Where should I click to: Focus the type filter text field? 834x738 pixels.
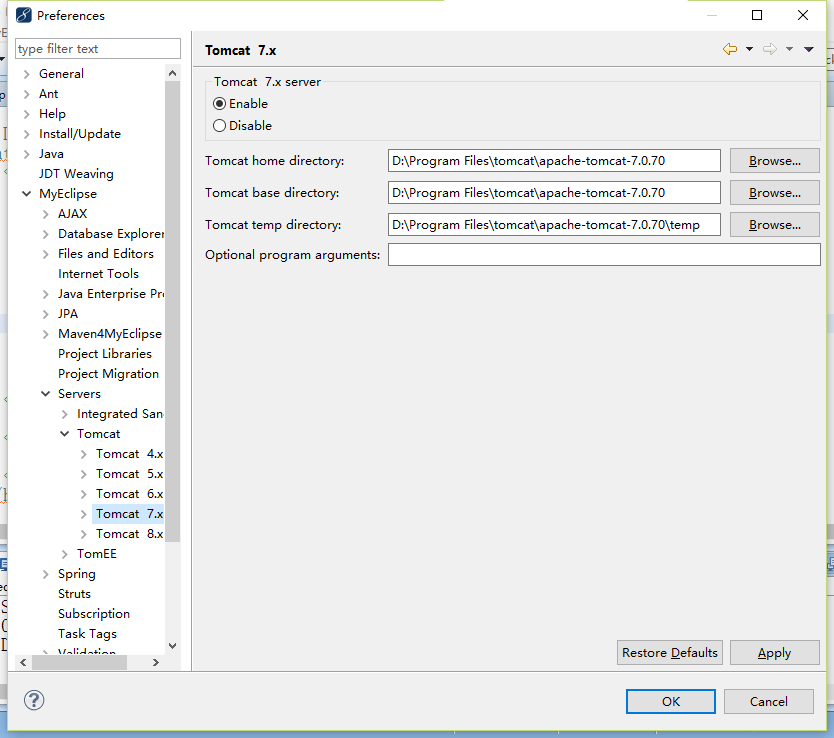click(x=98, y=48)
